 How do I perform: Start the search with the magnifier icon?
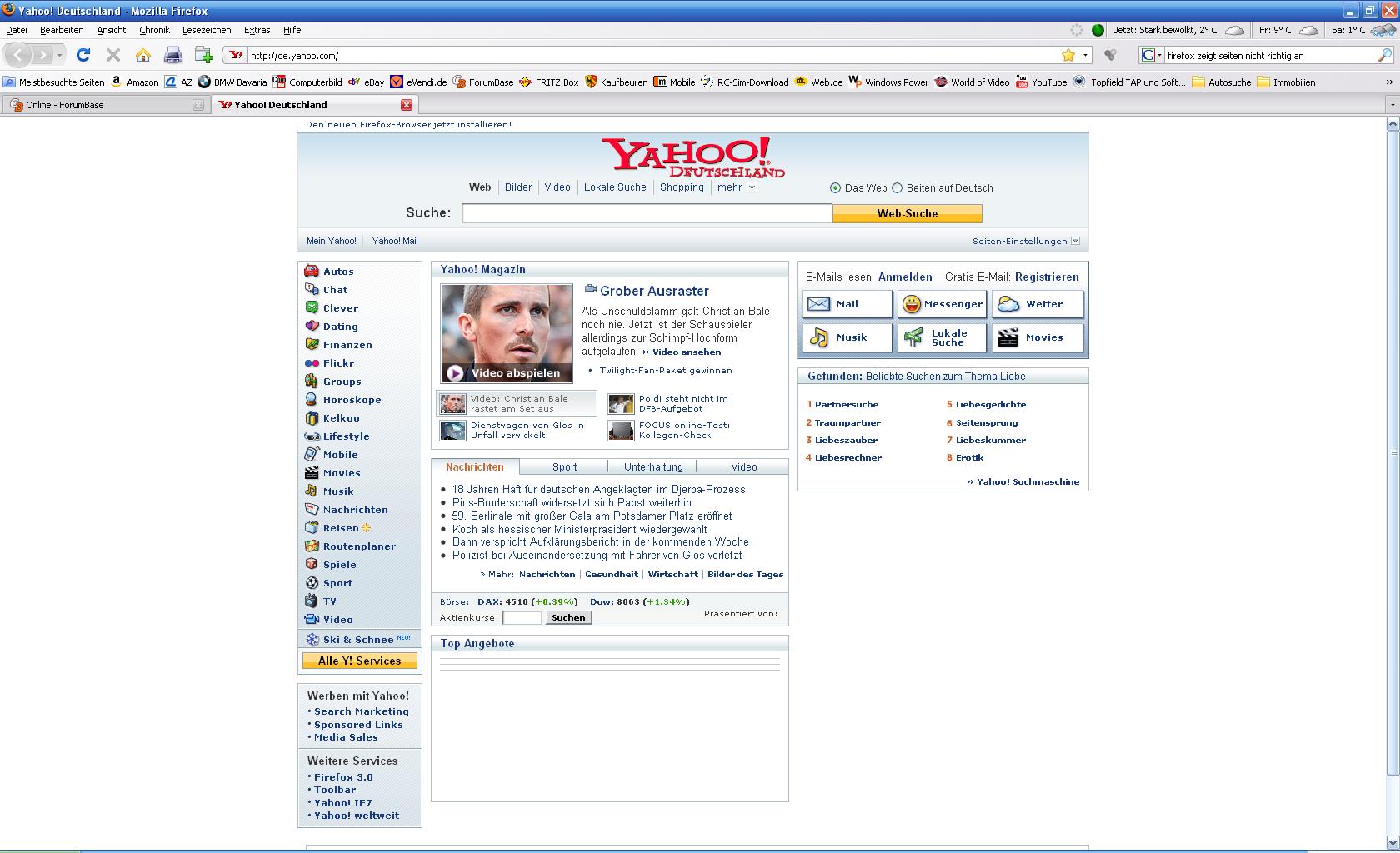pyautogui.click(x=1386, y=55)
